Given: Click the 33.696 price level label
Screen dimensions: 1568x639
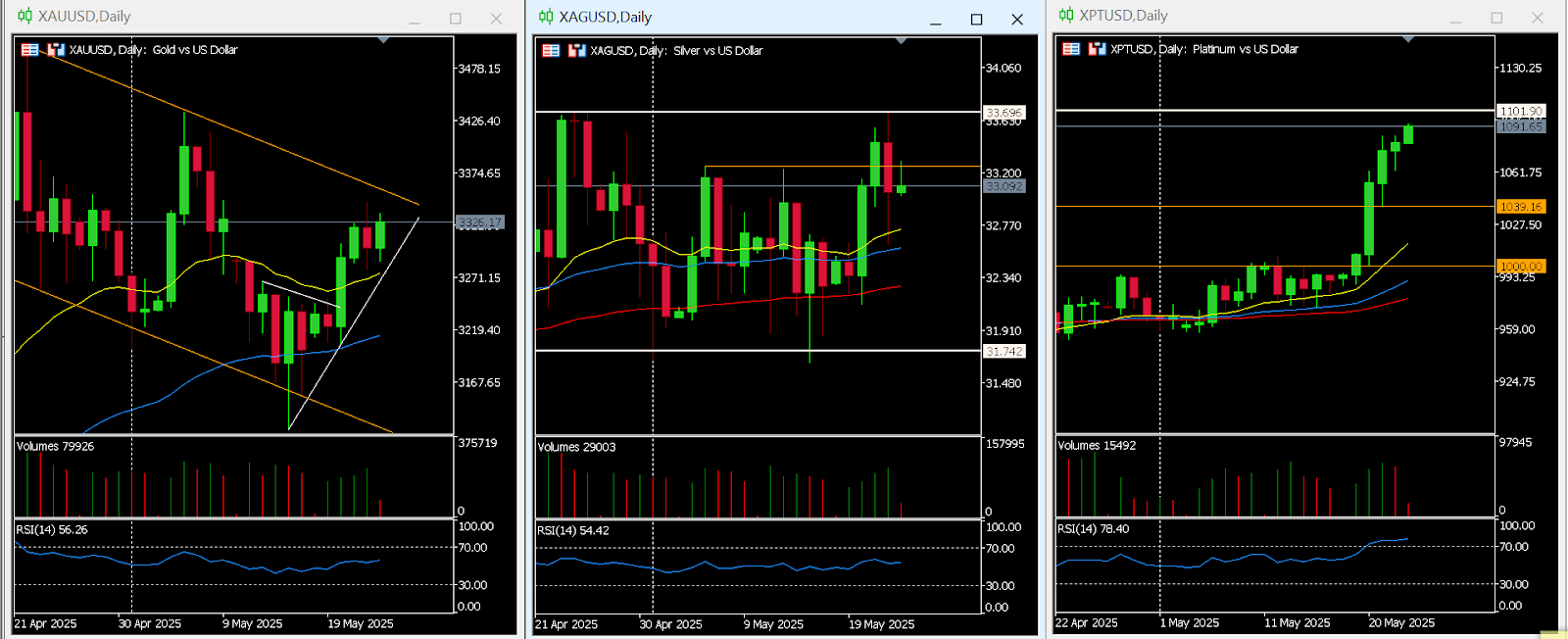Looking at the screenshot, I should pos(1004,113).
